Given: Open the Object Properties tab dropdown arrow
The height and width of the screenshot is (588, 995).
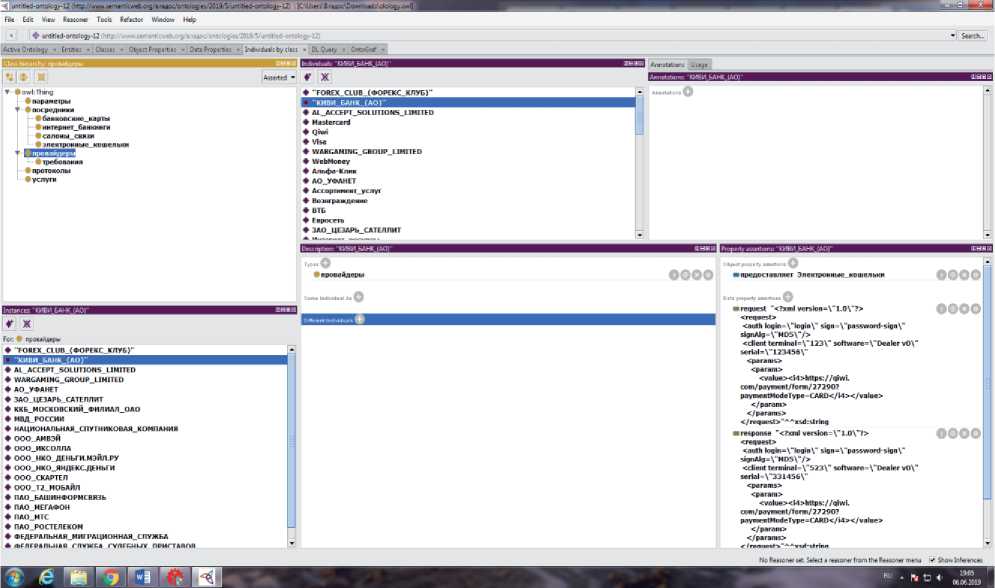Looking at the screenshot, I should click(x=183, y=49).
